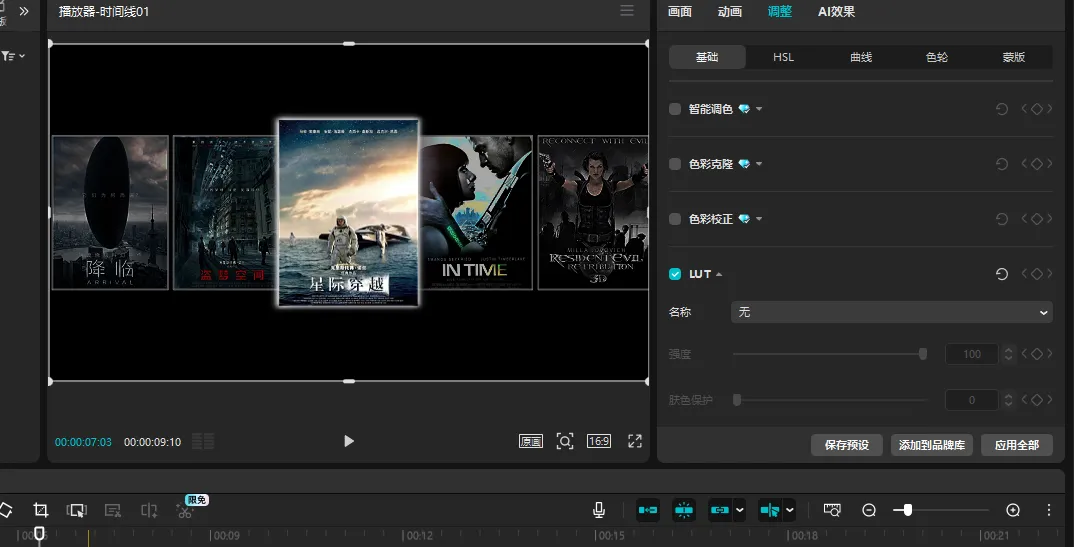Click the 保存预设 button
Screen dimensions: 1074x547
point(847,445)
